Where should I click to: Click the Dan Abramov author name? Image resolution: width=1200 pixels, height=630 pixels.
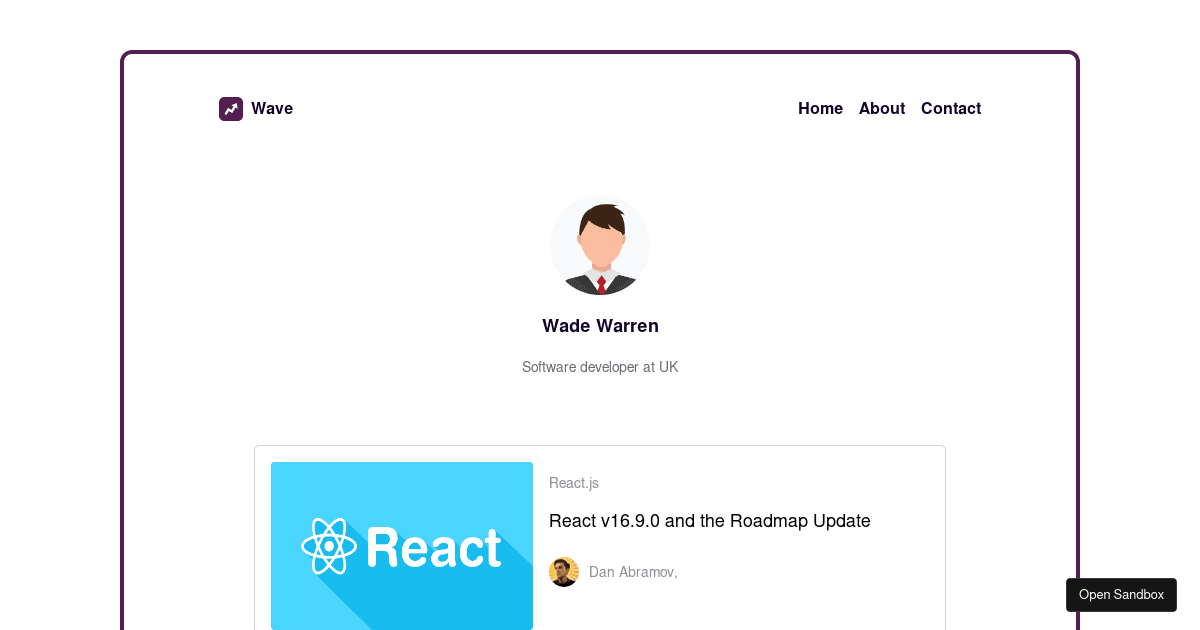[633, 572]
